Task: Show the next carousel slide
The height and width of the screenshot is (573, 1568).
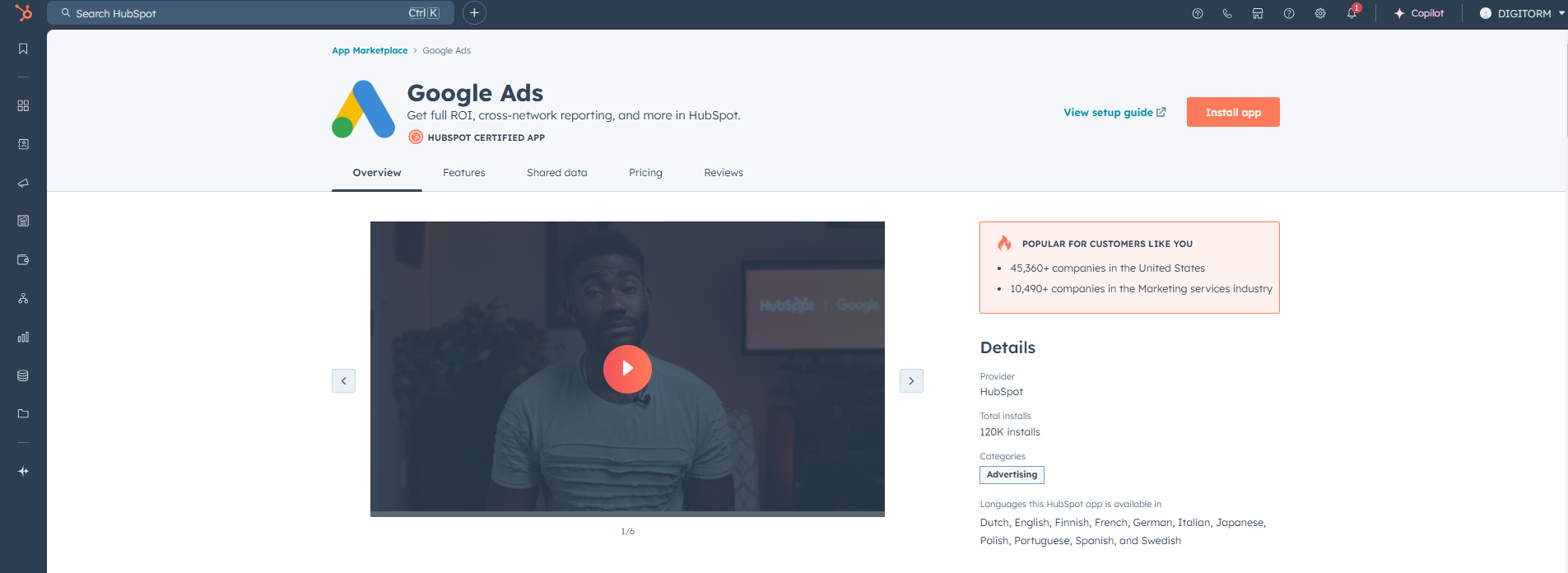Action: 911,380
